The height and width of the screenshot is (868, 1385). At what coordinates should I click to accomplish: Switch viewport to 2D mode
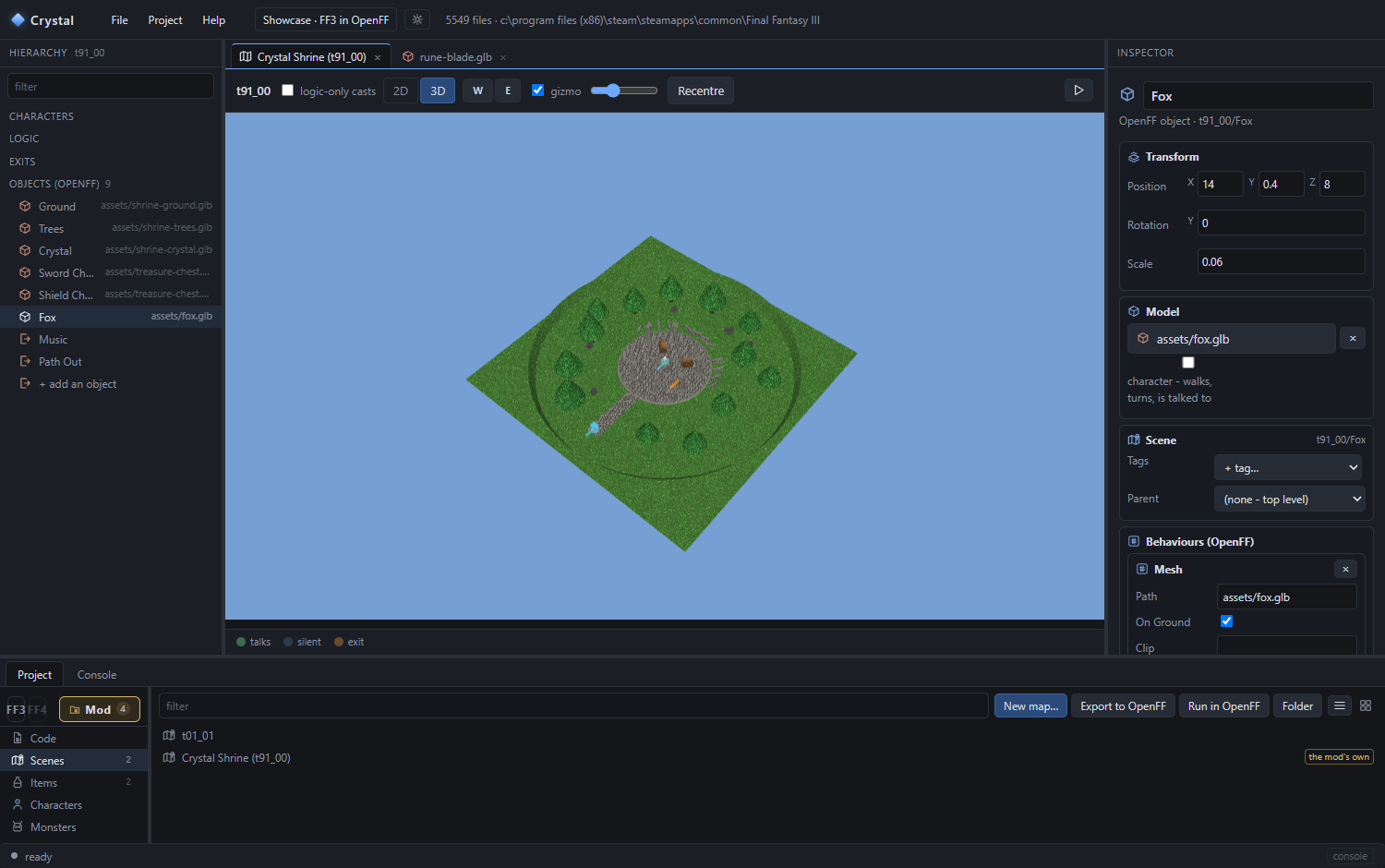click(x=401, y=90)
